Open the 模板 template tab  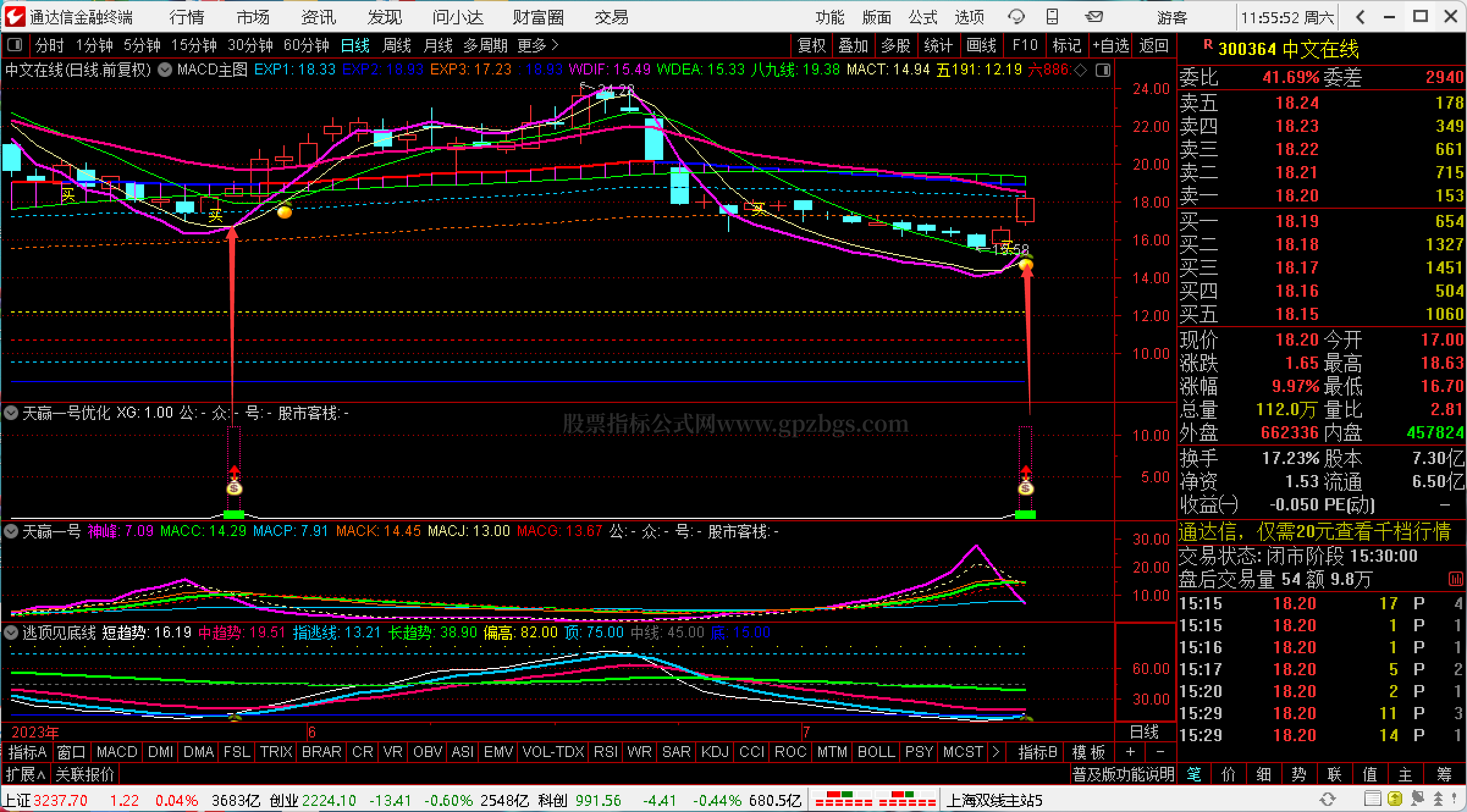click(x=1088, y=752)
